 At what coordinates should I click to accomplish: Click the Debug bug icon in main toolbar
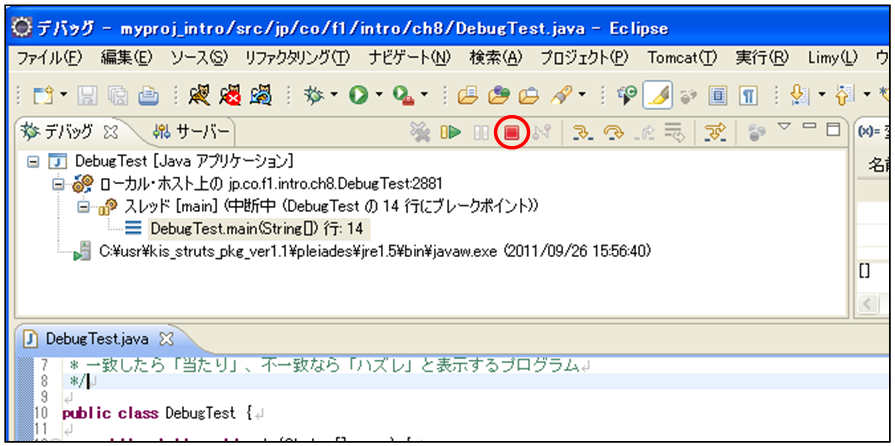point(313,95)
